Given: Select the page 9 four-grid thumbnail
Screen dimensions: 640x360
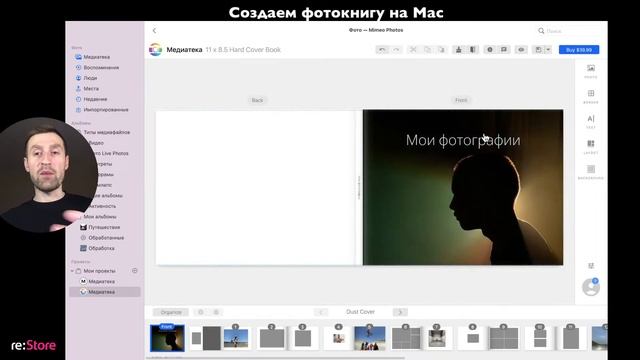Looking at the screenshot, I should click(x=504, y=338).
